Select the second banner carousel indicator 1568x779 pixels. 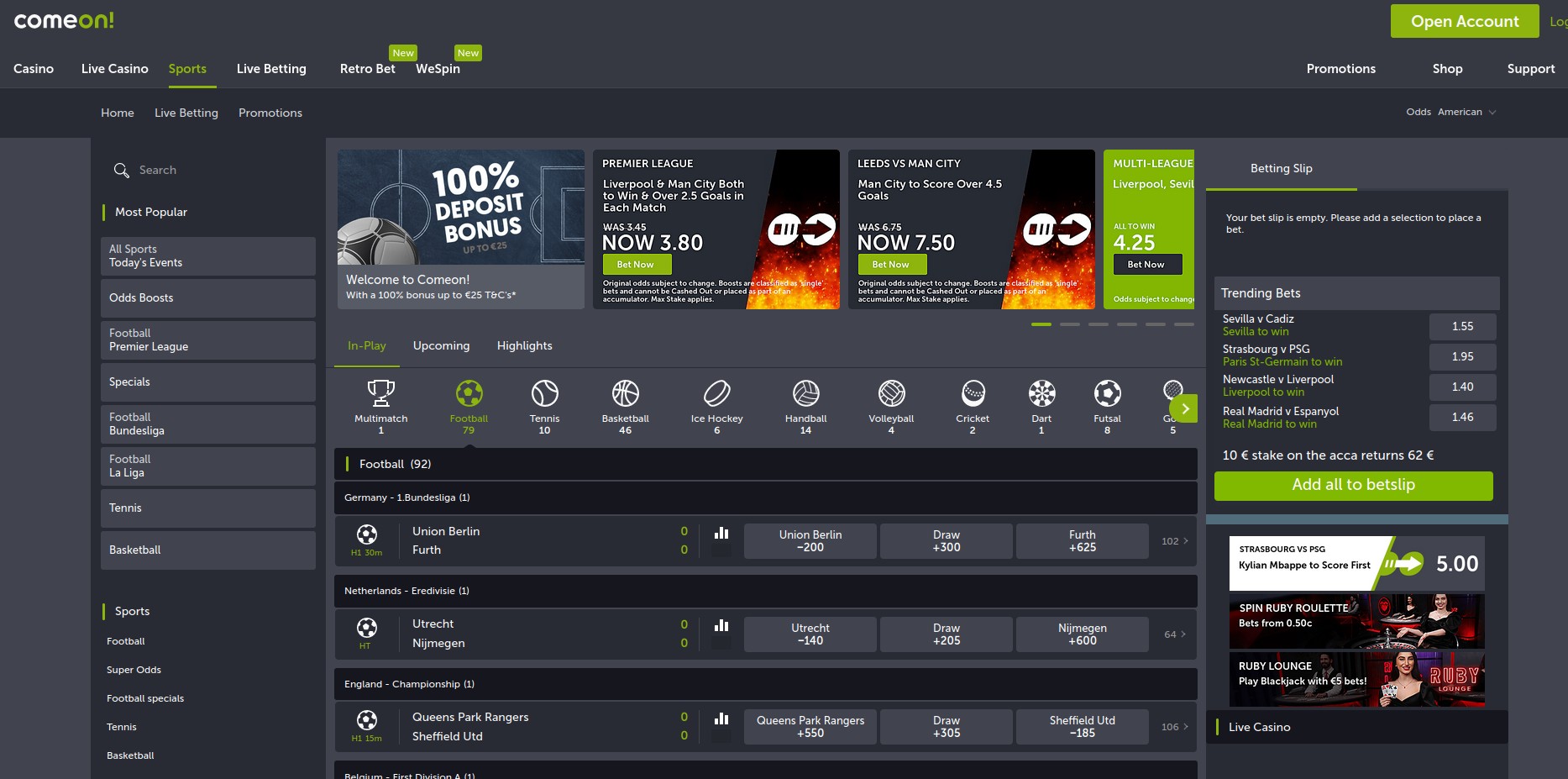click(1069, 324)
